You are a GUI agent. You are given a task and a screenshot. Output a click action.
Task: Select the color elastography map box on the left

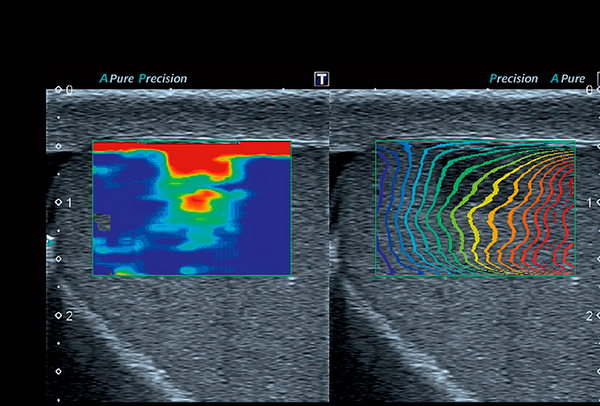(x=192, y=208)
